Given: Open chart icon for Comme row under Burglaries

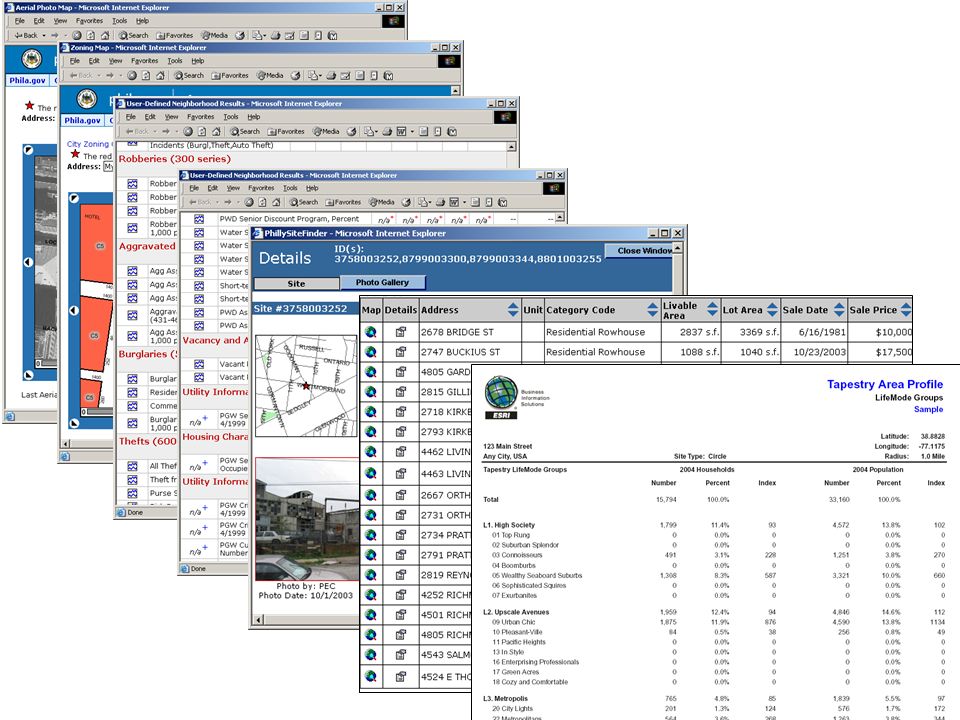Looking at the screenshot, I should point(132,405).
